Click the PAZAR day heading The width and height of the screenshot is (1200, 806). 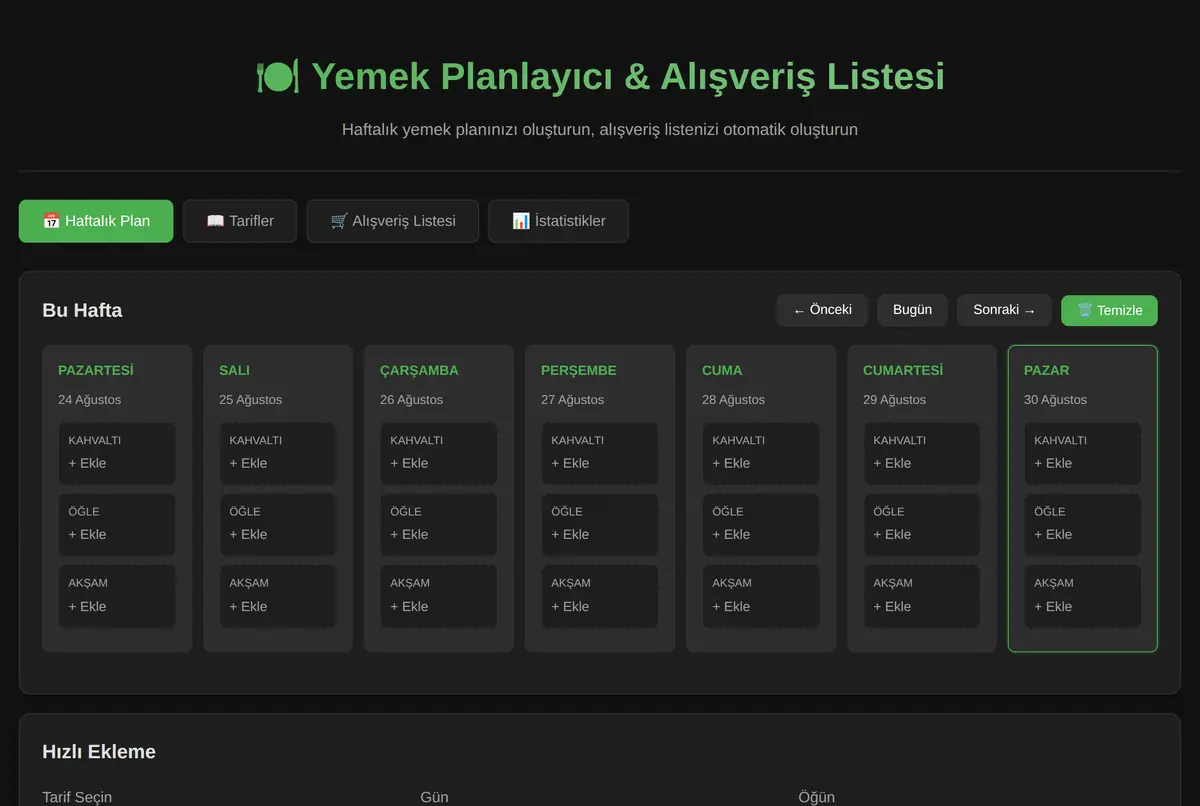(x=1047, y=370)
